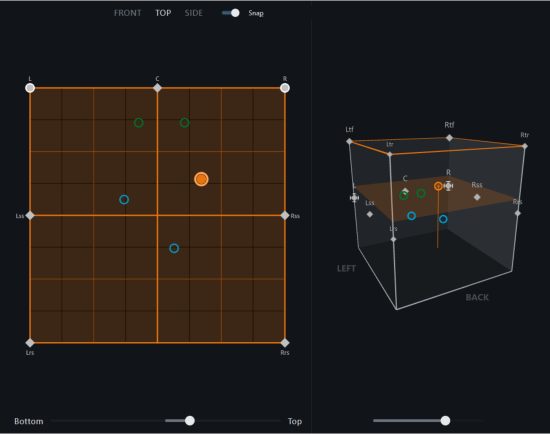Image resolution: width=550 pixels, height=434 pixels.
Task: Click the Rtf diamond on the 3D cube
Action: [449, 138]
